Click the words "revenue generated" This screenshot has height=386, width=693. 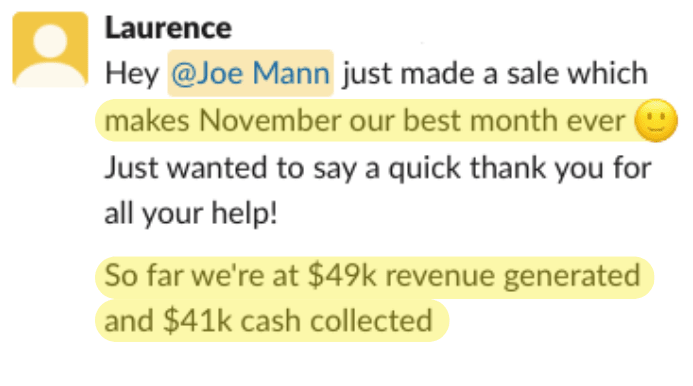pos(513,276)
